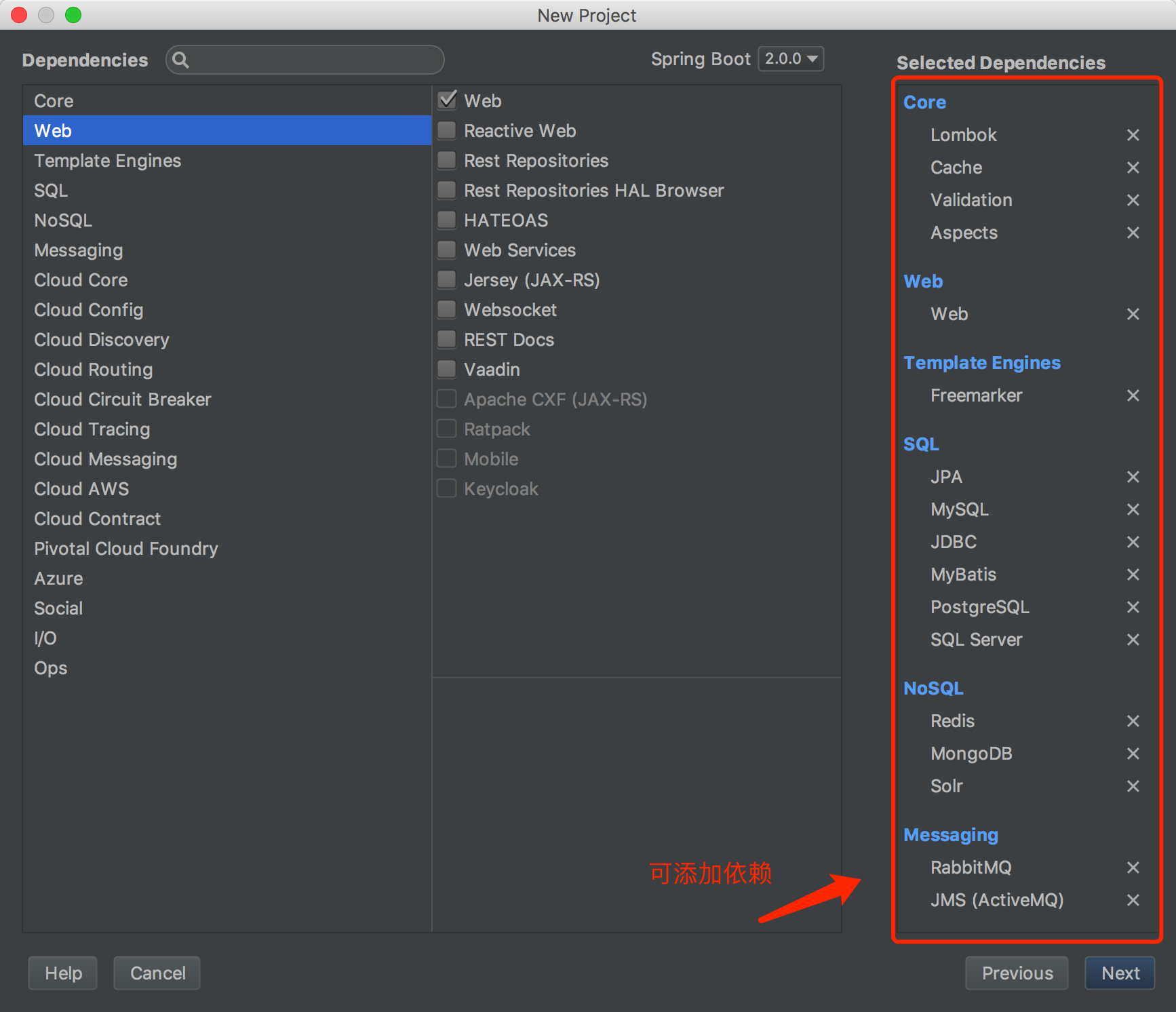Remove Redis using its X icon
Viewport: 1176px width, 1012px height.
(x=1133, y=721)
